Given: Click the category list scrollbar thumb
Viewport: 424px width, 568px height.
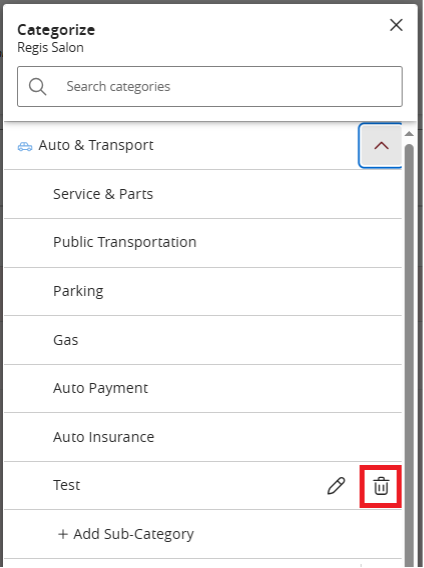Looking at the screenshot, I should [409, 355].
